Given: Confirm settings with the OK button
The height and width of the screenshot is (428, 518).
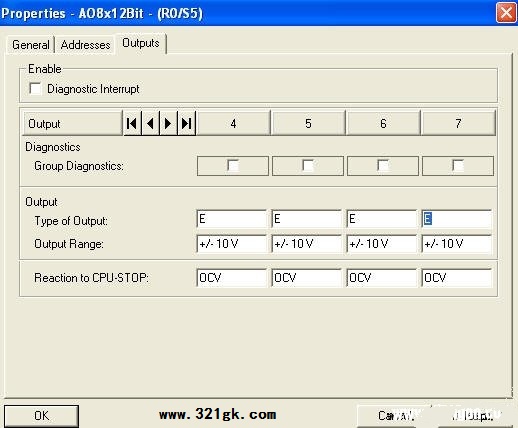Looking at the screenshot, I should pos(42,416).
